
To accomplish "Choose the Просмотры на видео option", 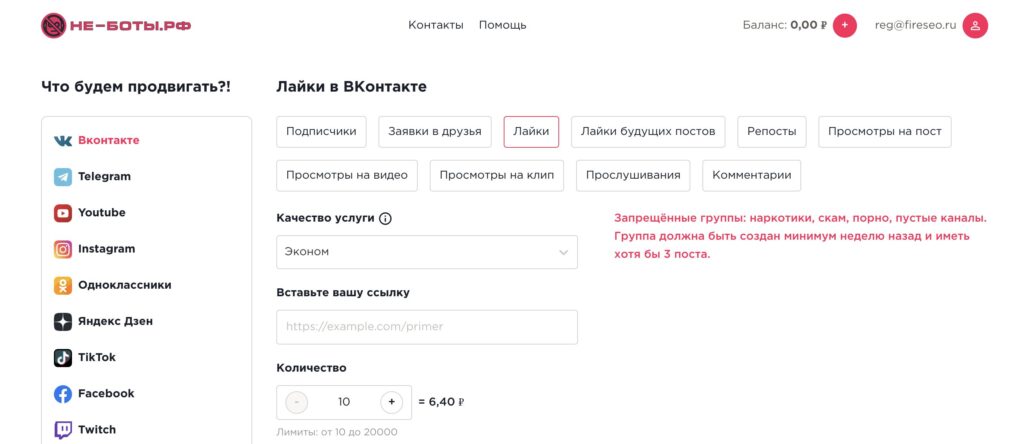I will click(347, 175).
